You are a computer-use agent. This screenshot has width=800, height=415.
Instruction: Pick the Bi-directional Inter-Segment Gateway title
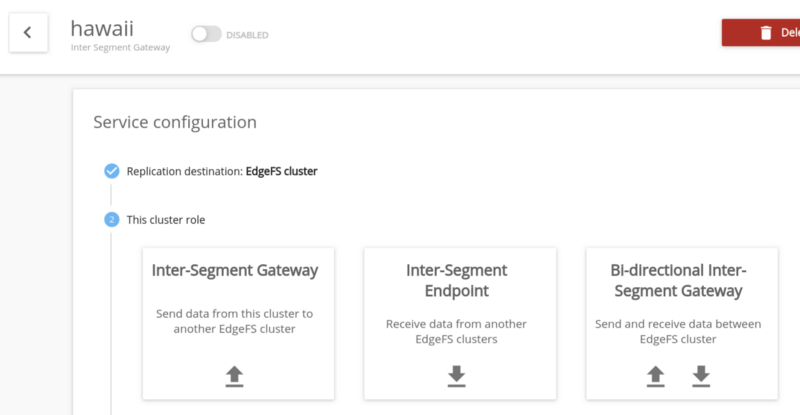[x=678, y=281]
